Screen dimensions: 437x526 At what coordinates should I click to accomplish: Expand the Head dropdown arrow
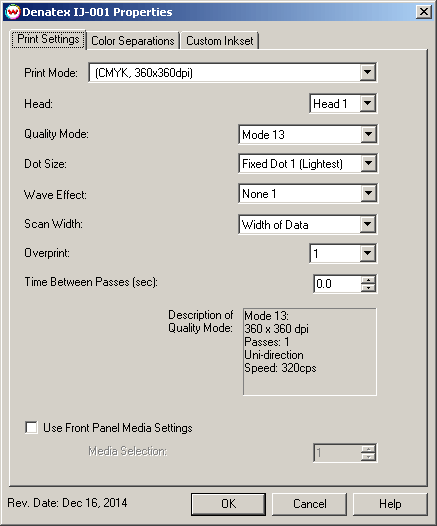point(368,103)
